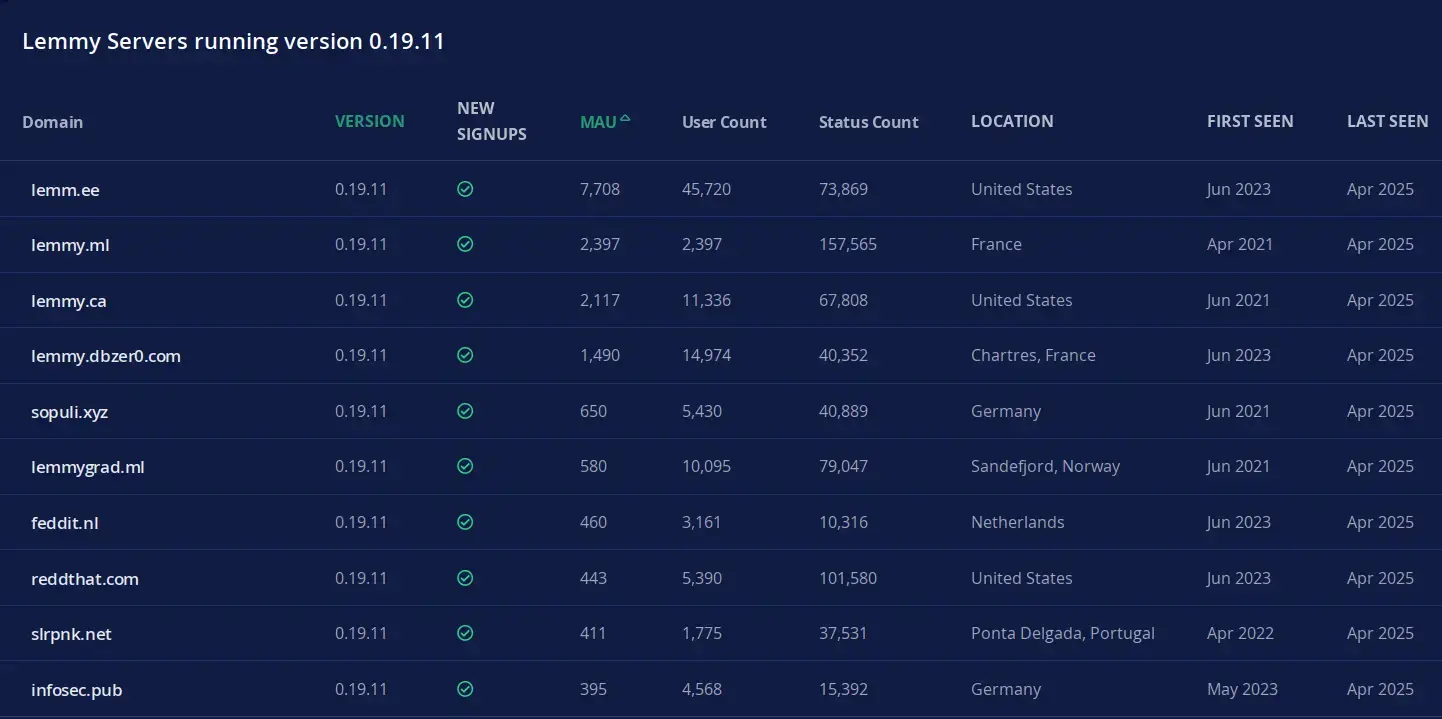Click status count 10,316
This screenshot has width=1442, height=719.
coord(843,522)
